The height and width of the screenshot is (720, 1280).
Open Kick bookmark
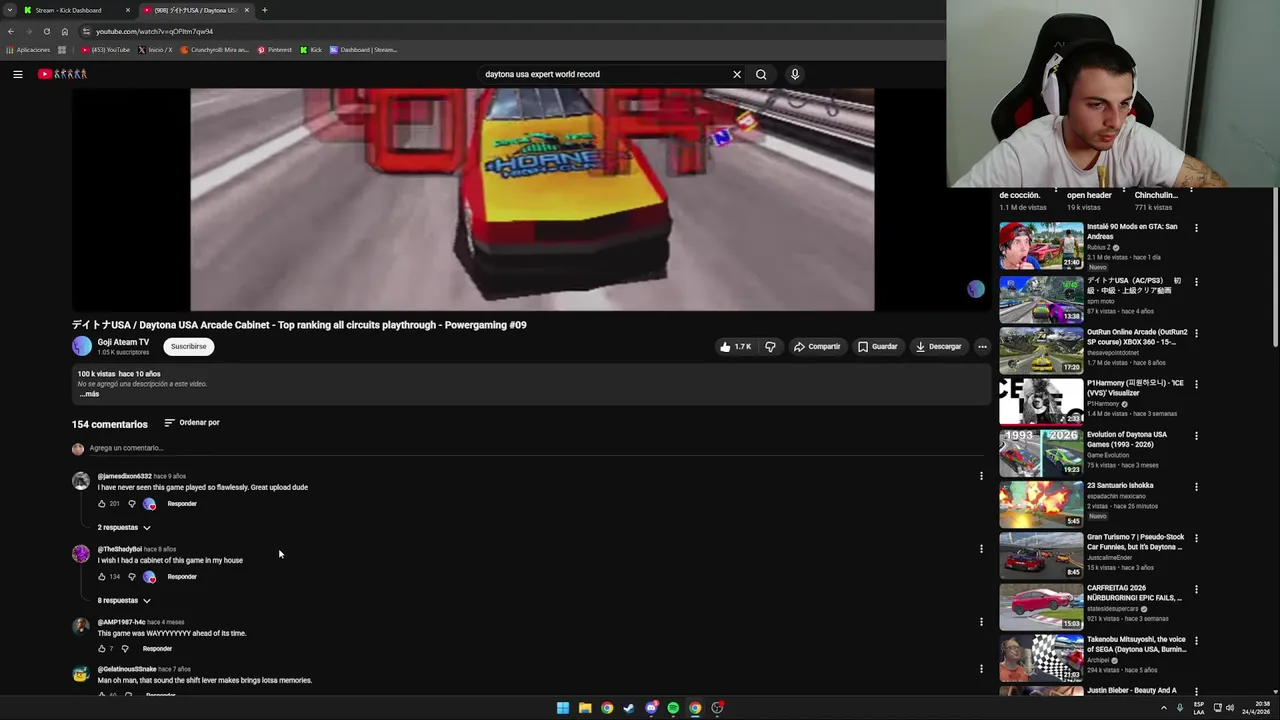tap(311, 50)
